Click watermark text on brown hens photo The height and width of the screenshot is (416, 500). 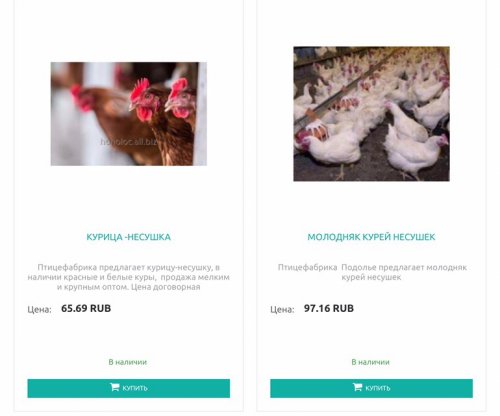129,142
